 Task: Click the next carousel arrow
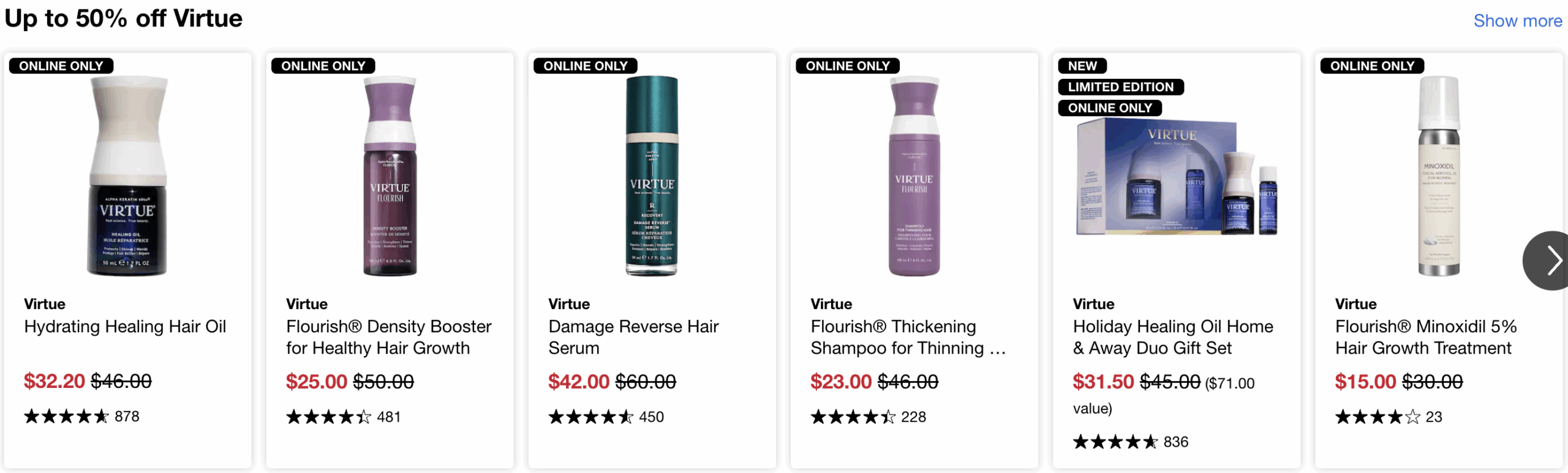(1547, 260)
